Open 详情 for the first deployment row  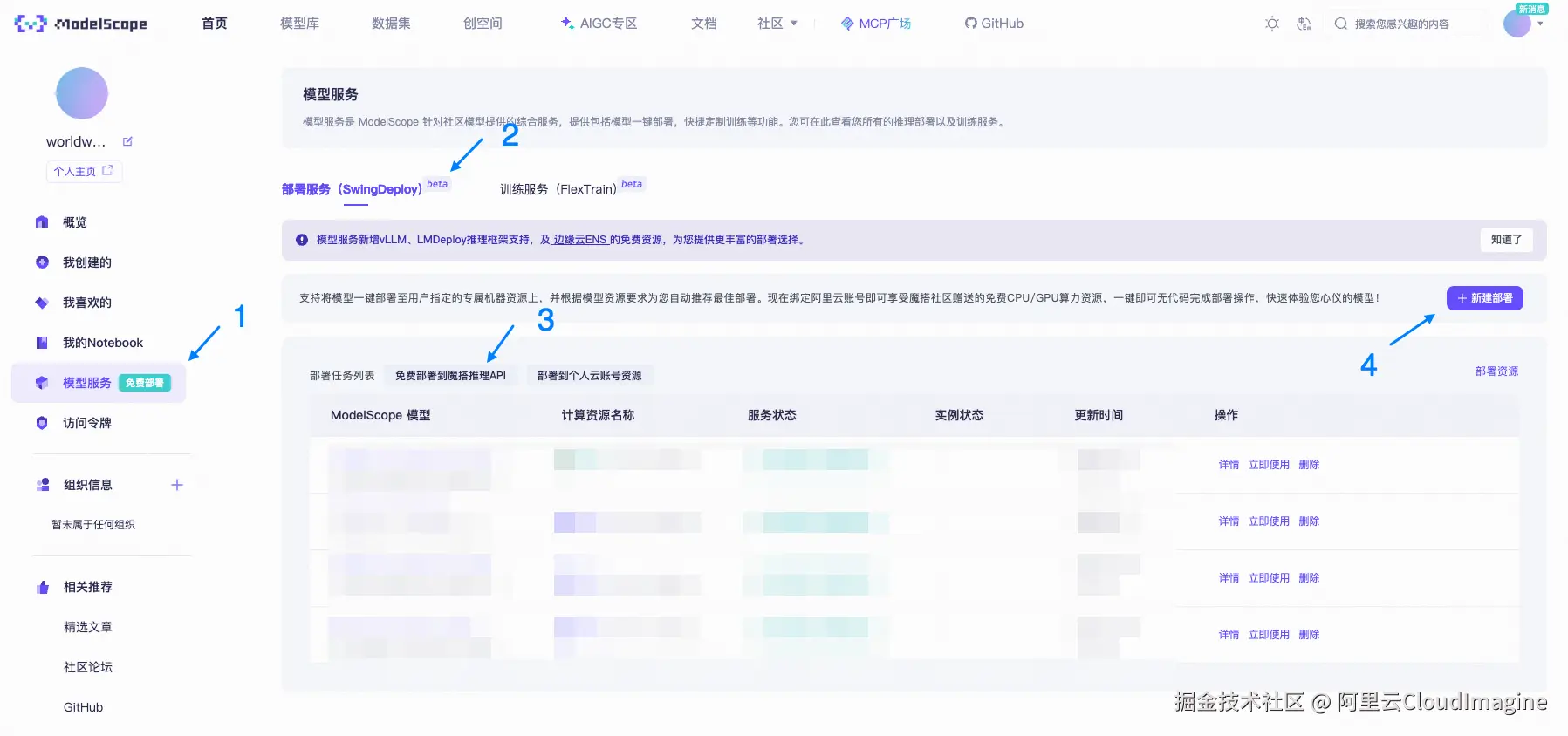(1229, 465)
